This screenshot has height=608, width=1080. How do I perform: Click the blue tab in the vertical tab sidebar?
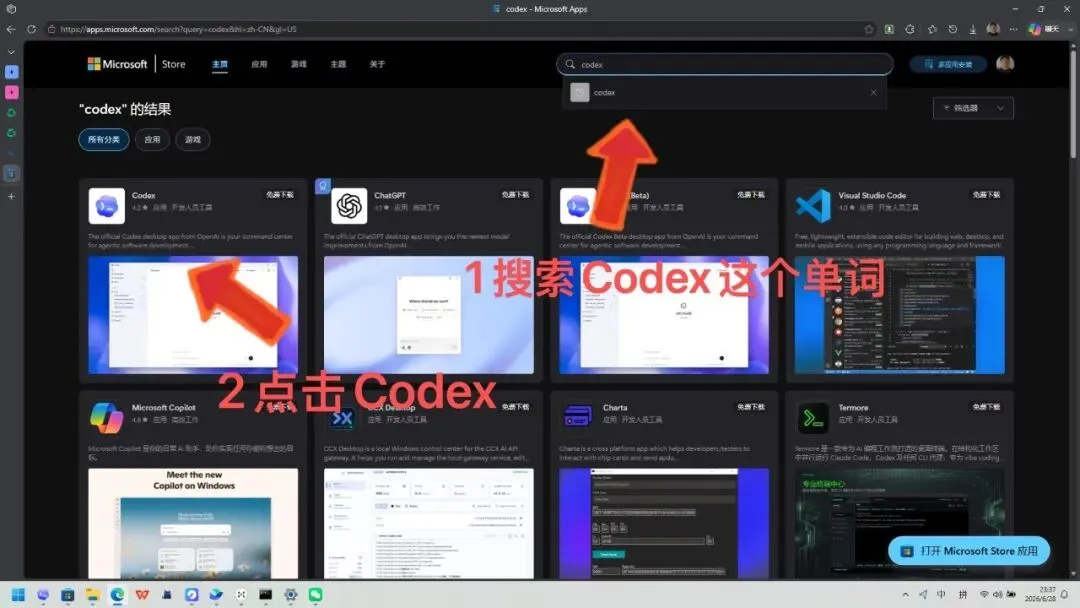[x=12, y=72]
